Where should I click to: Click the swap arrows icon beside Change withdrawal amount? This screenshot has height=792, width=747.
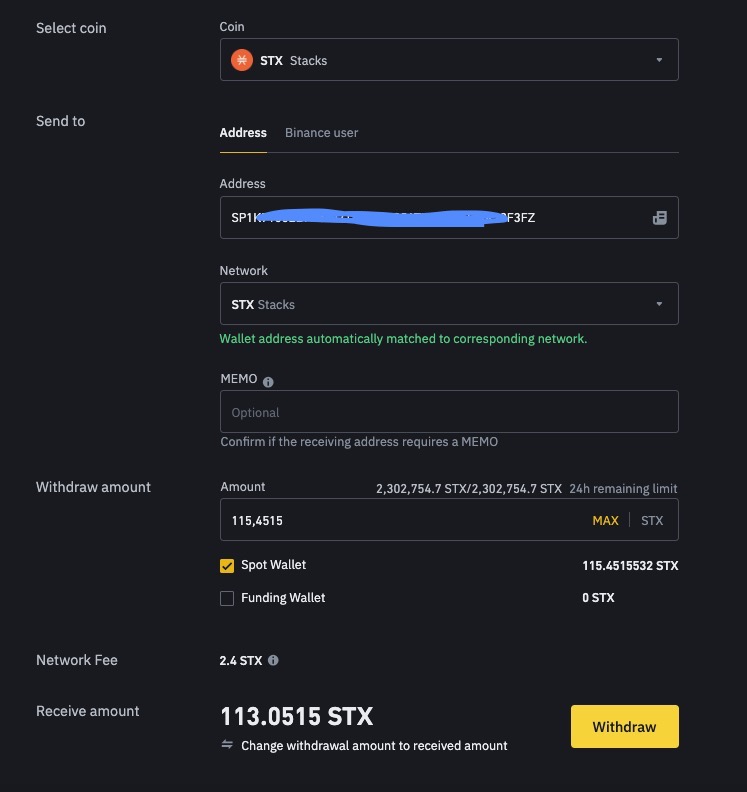[x=227, y=745]
